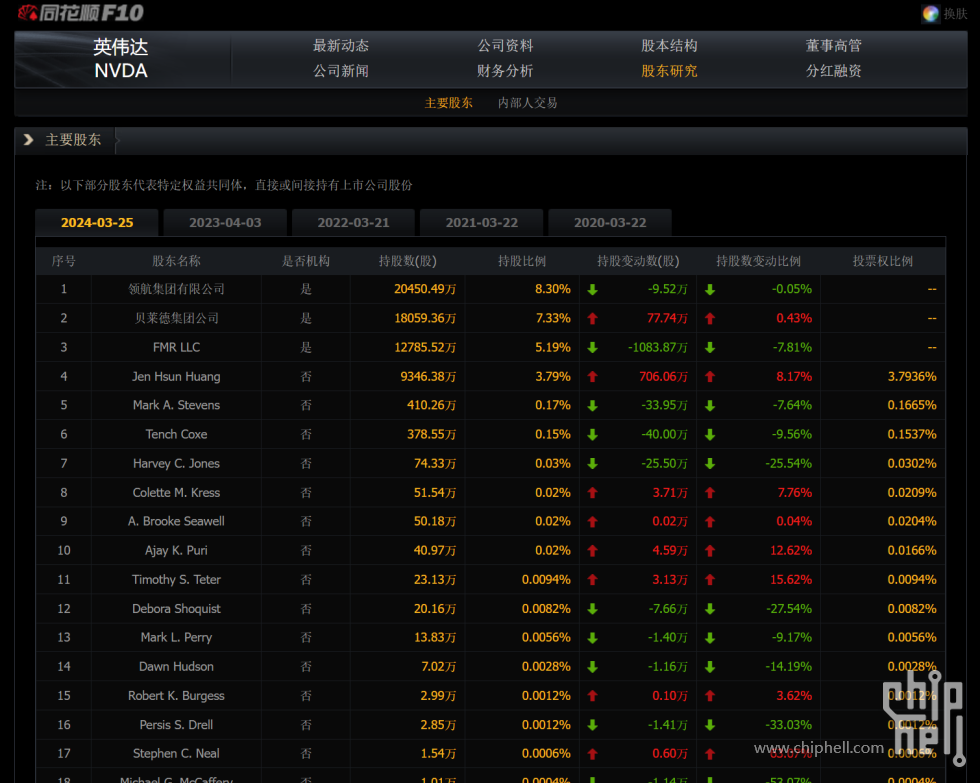This screenshot has height=783, width=980.
Task: Click the up arrow beside 8.17% ratio
Action: click(x=710, y=377)
